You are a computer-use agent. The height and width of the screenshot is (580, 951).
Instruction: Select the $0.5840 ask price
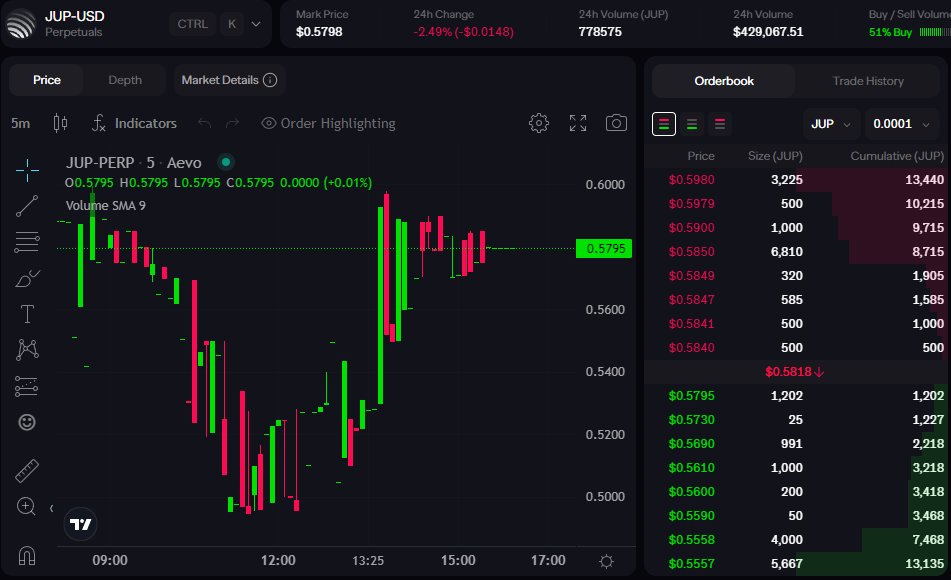(x=691, y=348)
